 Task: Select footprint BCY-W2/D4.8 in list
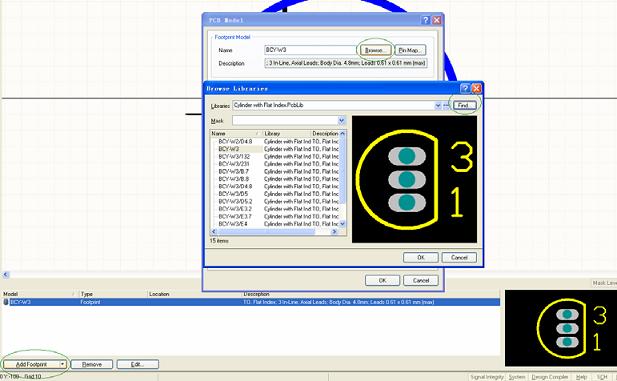click(235, 141)
